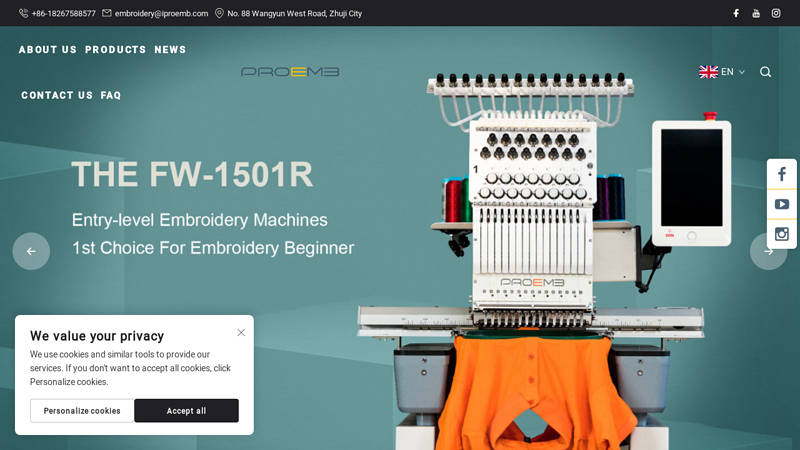Open Instagram icon in top bar
This screenshot has width=800, height=450.
(x=776, y=13)
